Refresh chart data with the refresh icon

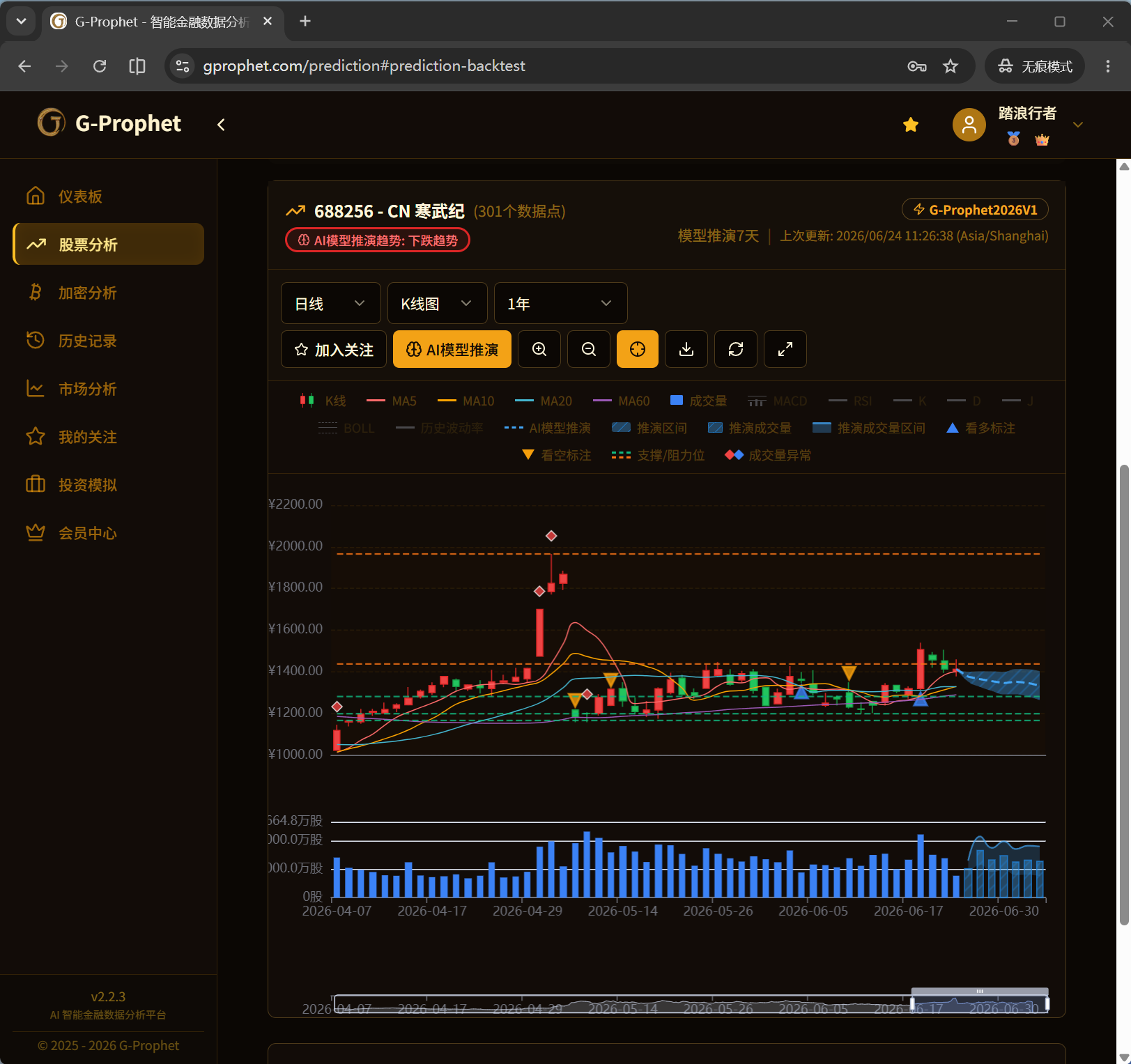pos(736,349)
